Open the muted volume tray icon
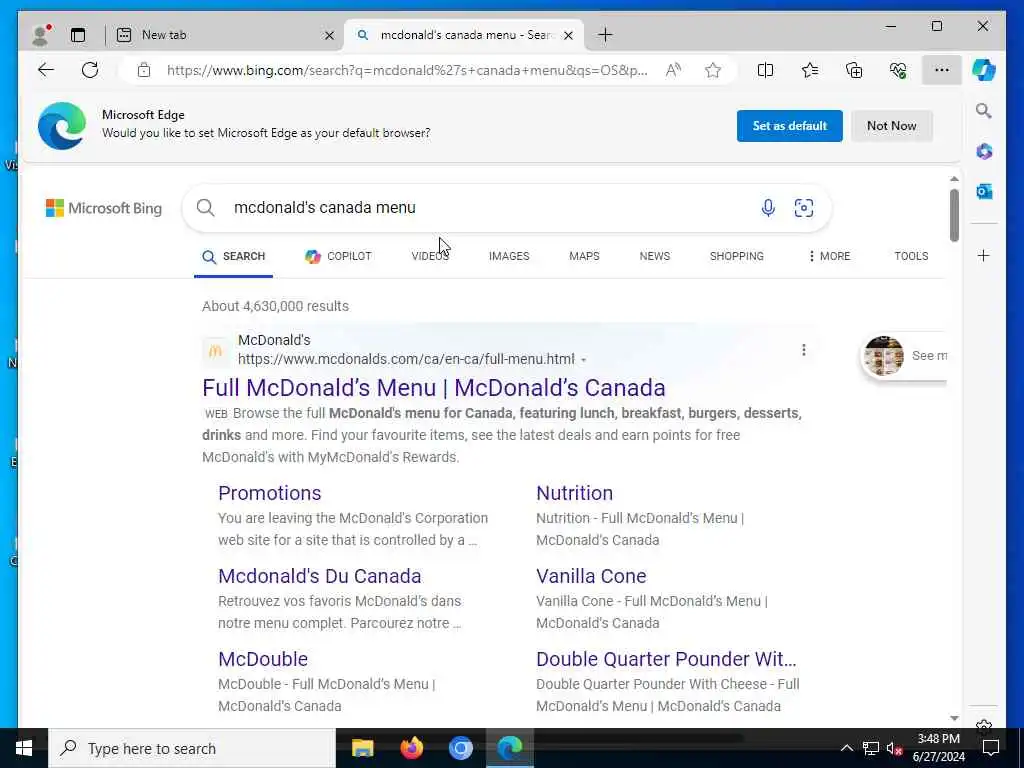 (894, 748)
